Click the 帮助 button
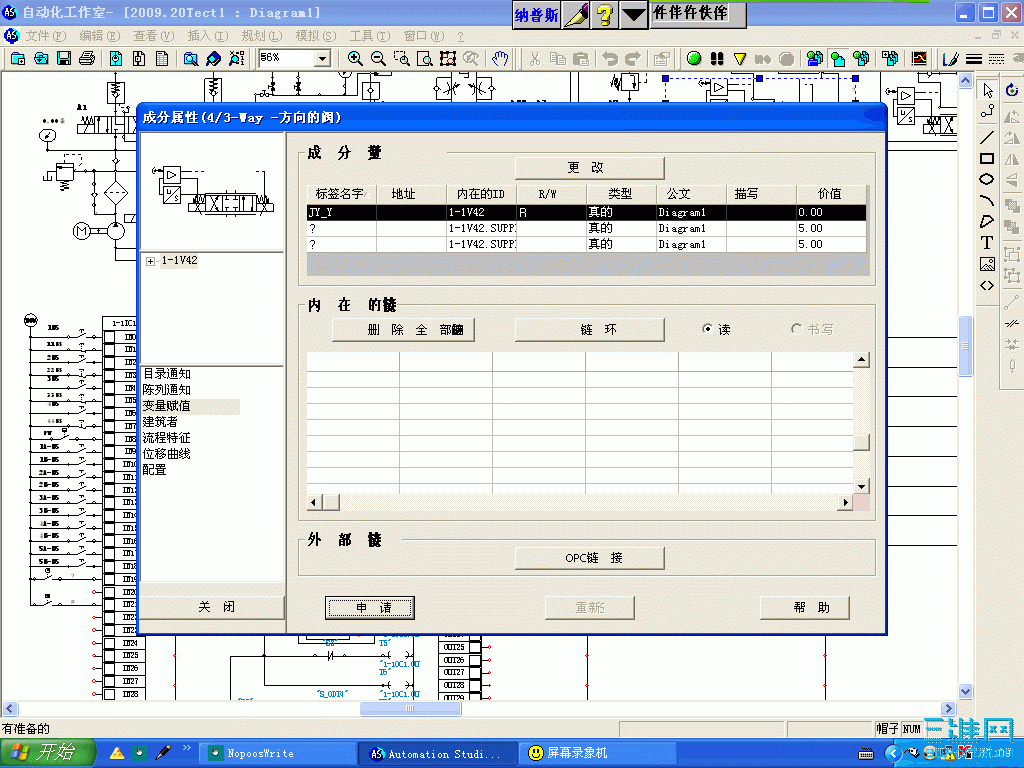The image size is (1024, 768). [x=805, y=607]
